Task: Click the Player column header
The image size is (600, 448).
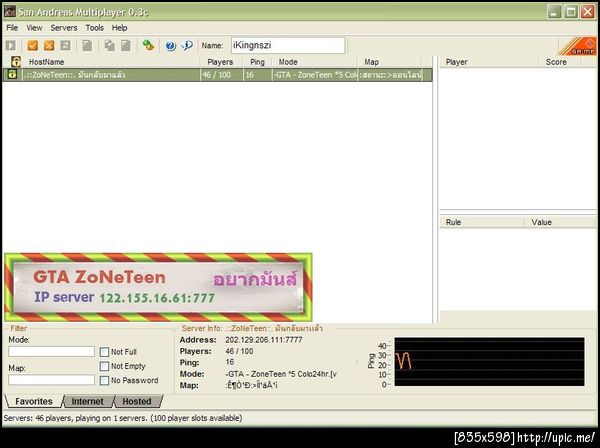Action: pos(489,62)
